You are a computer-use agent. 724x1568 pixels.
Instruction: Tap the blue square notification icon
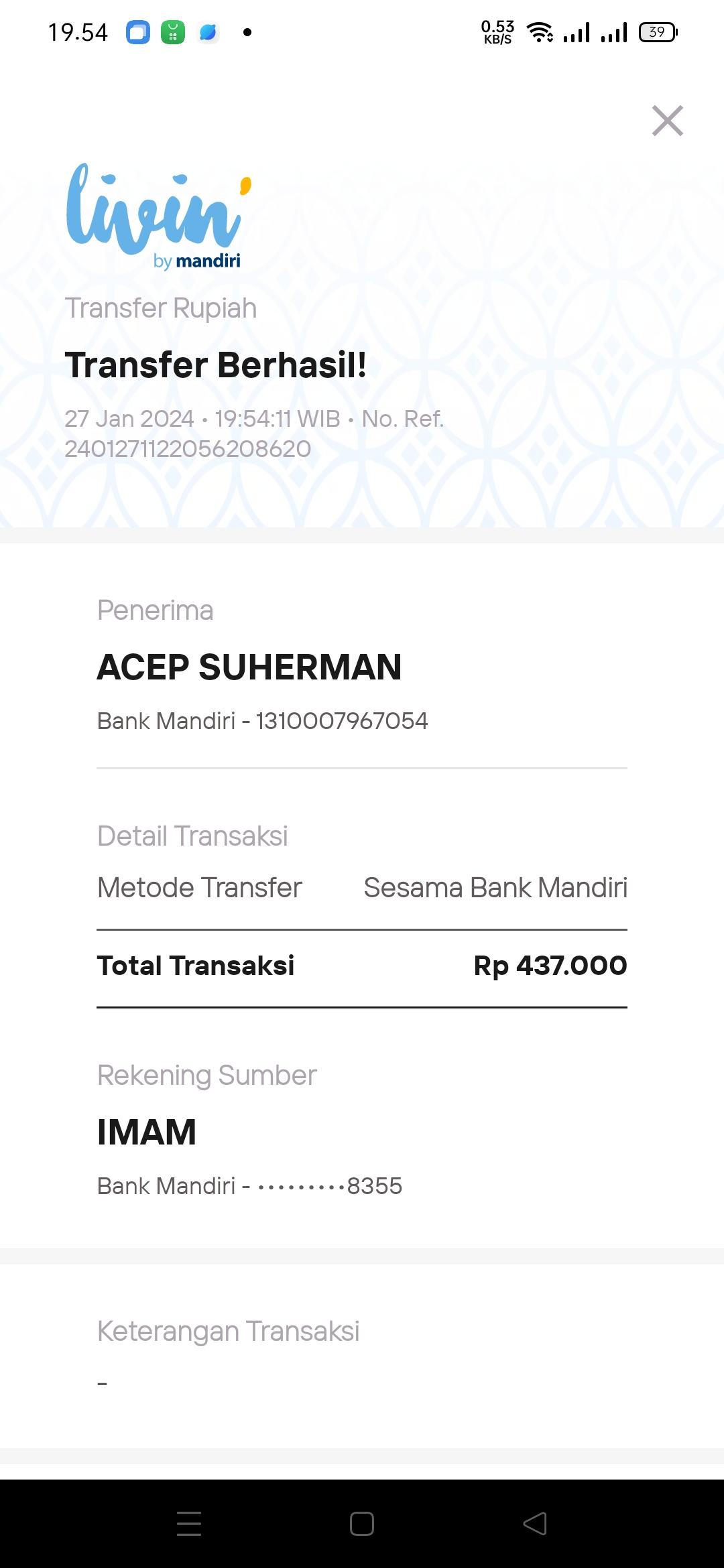[138, 32]
